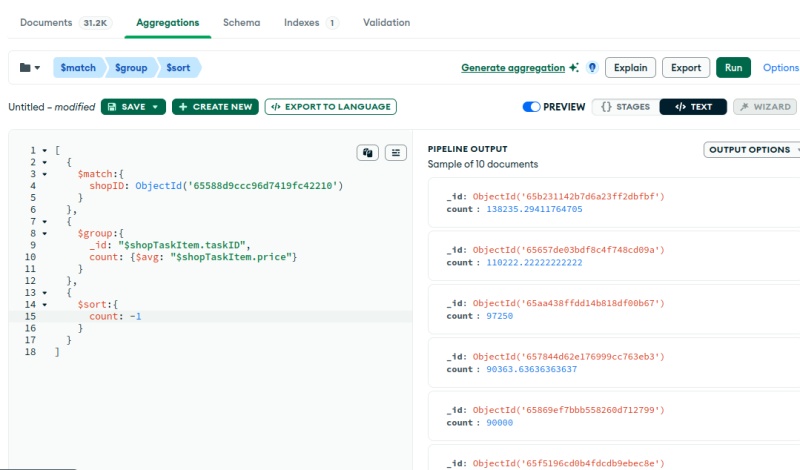Toggle the Preview switch off
Viewport: 800px width, 470px height.
pos(531,107)
